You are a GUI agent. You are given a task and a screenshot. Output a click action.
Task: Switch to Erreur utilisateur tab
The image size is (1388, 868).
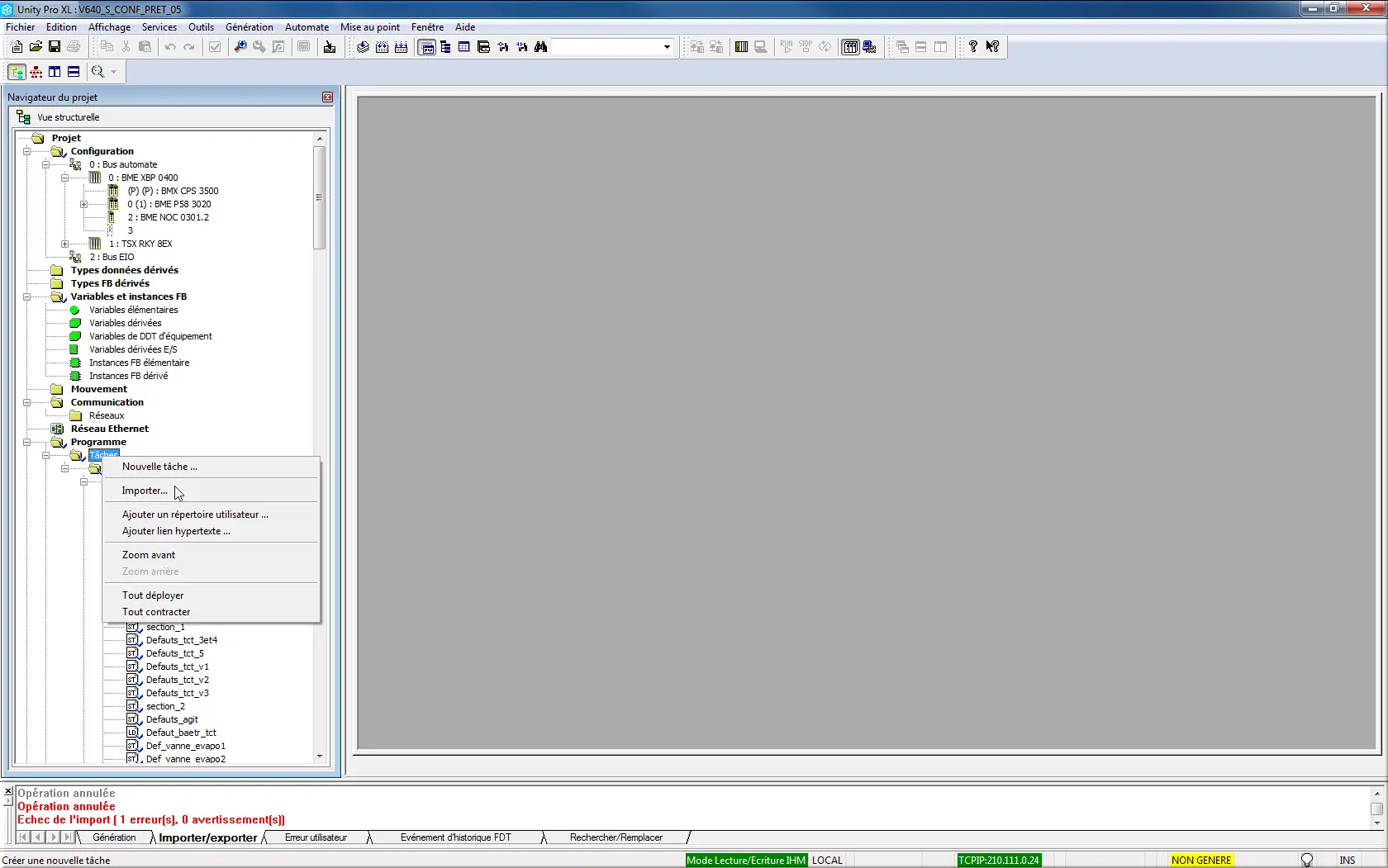click(316, 837)
